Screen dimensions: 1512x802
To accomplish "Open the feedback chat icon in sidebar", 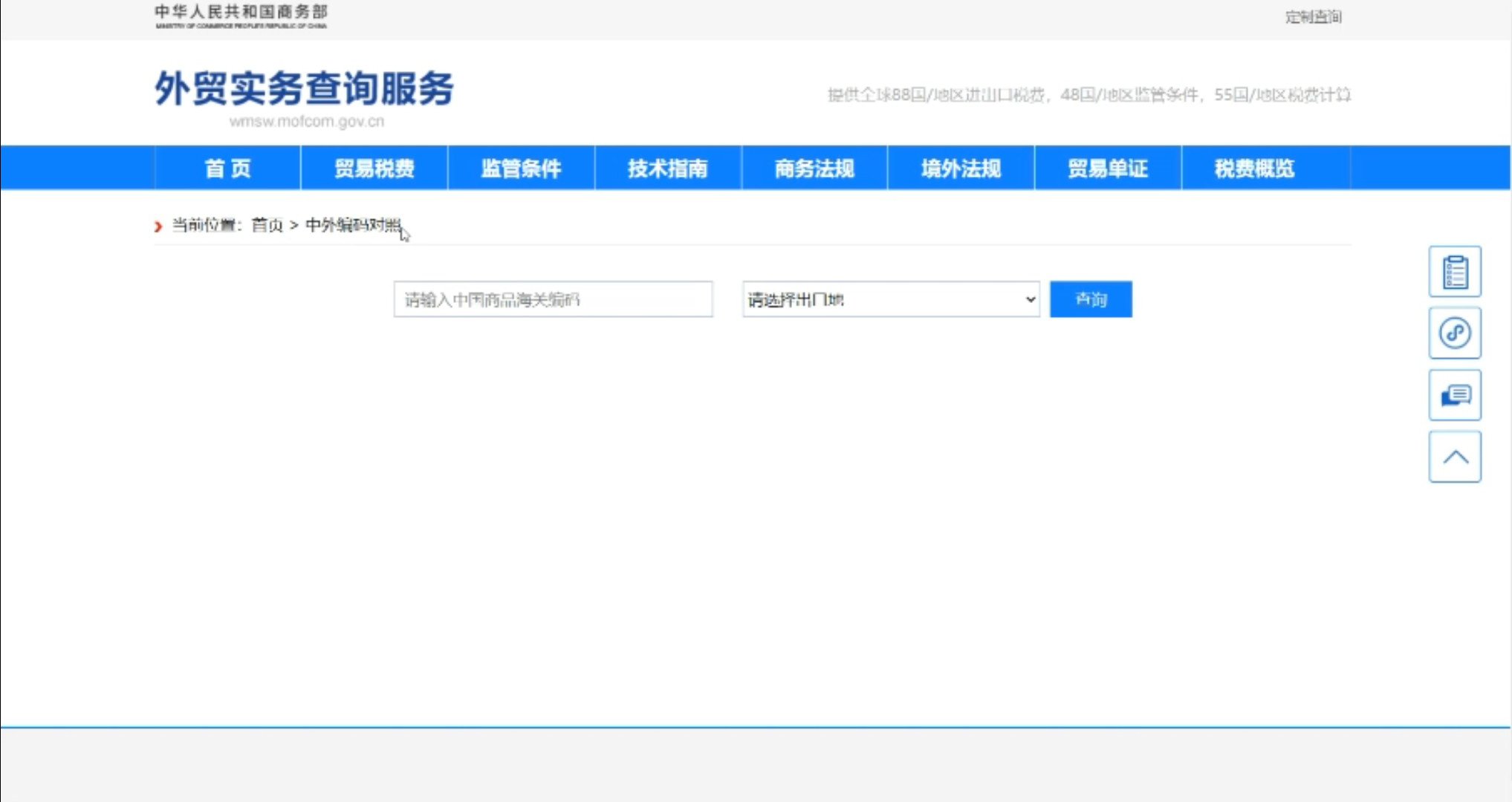I will tap(1454, 395).
